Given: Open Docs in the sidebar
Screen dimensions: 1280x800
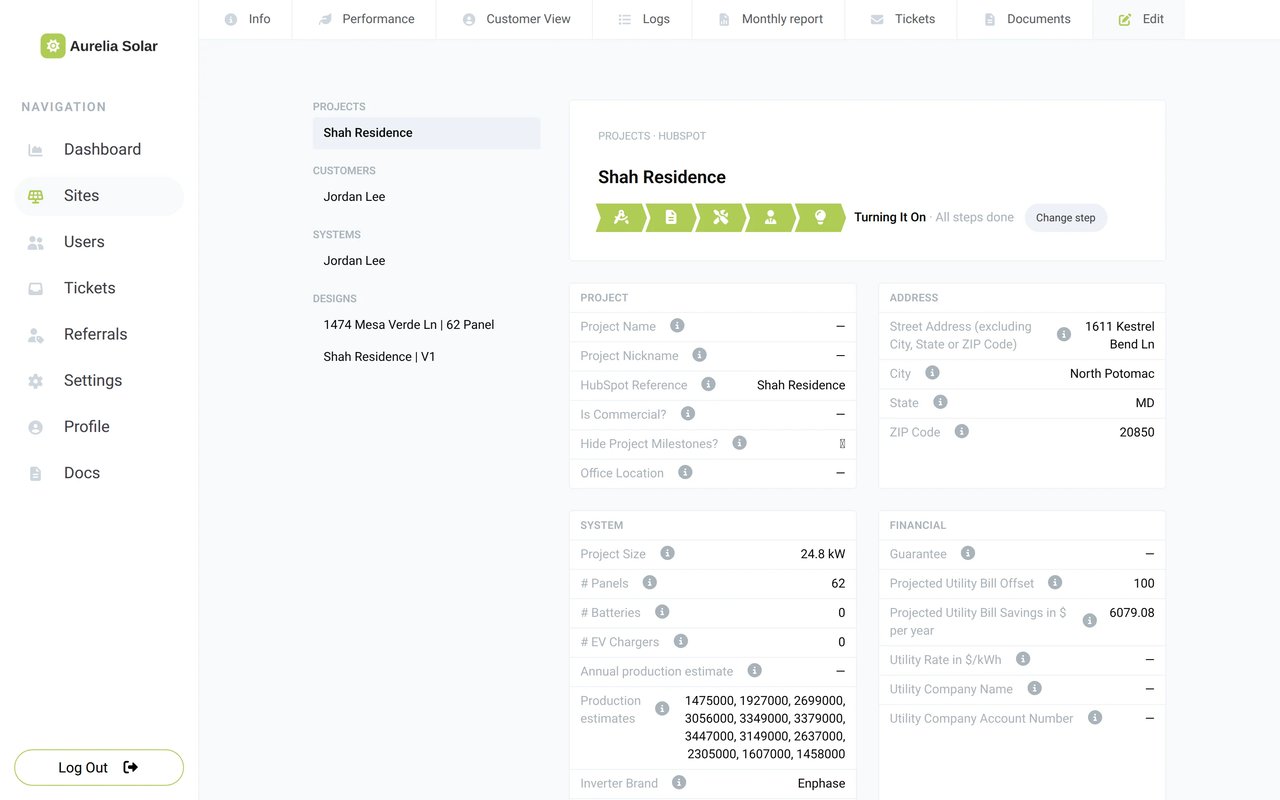Looking at the screenshot, I should [x=99, y=473].
